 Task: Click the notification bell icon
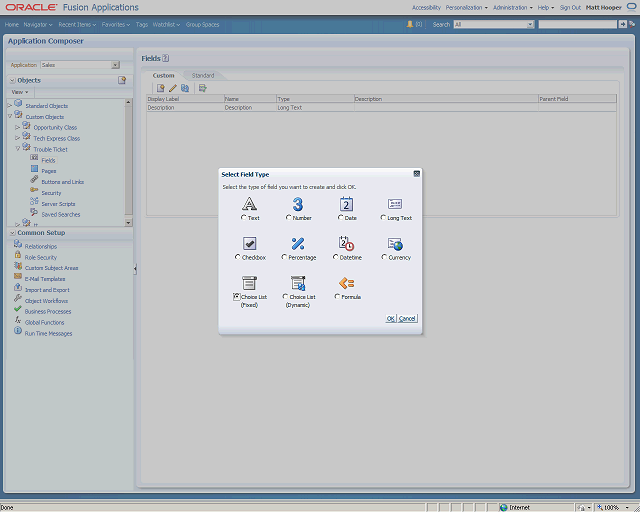tap(410, 24)
